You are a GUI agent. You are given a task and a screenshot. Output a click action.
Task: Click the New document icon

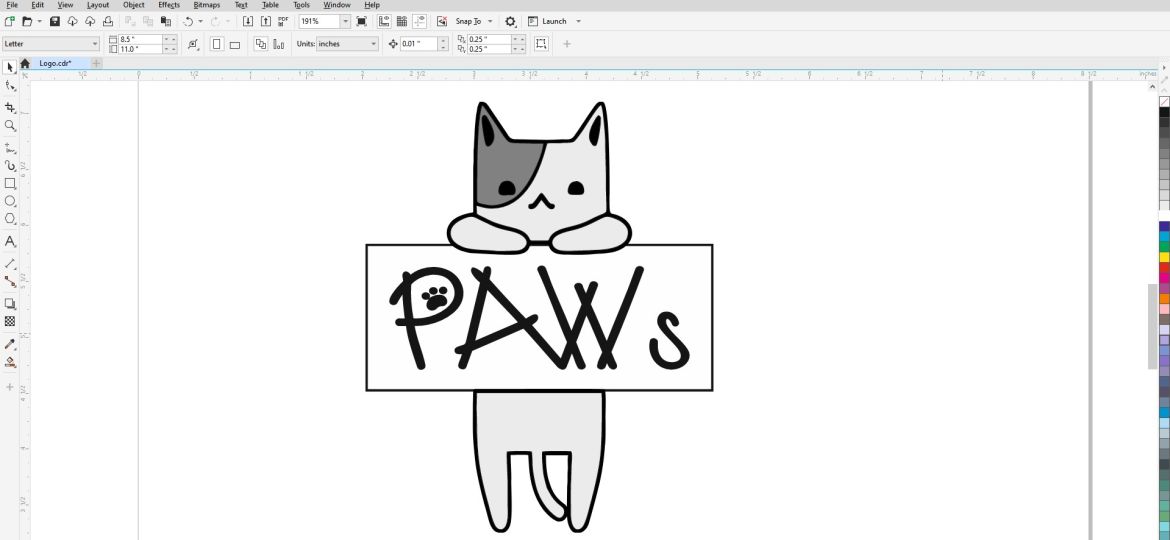coord(10,22)
